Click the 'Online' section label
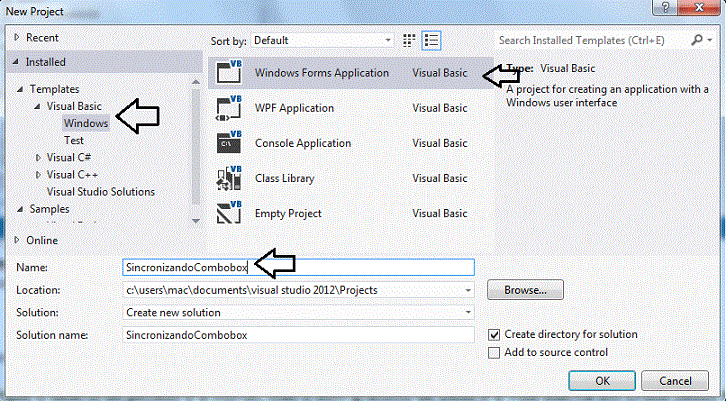726x401 pixels. [42, 240]
